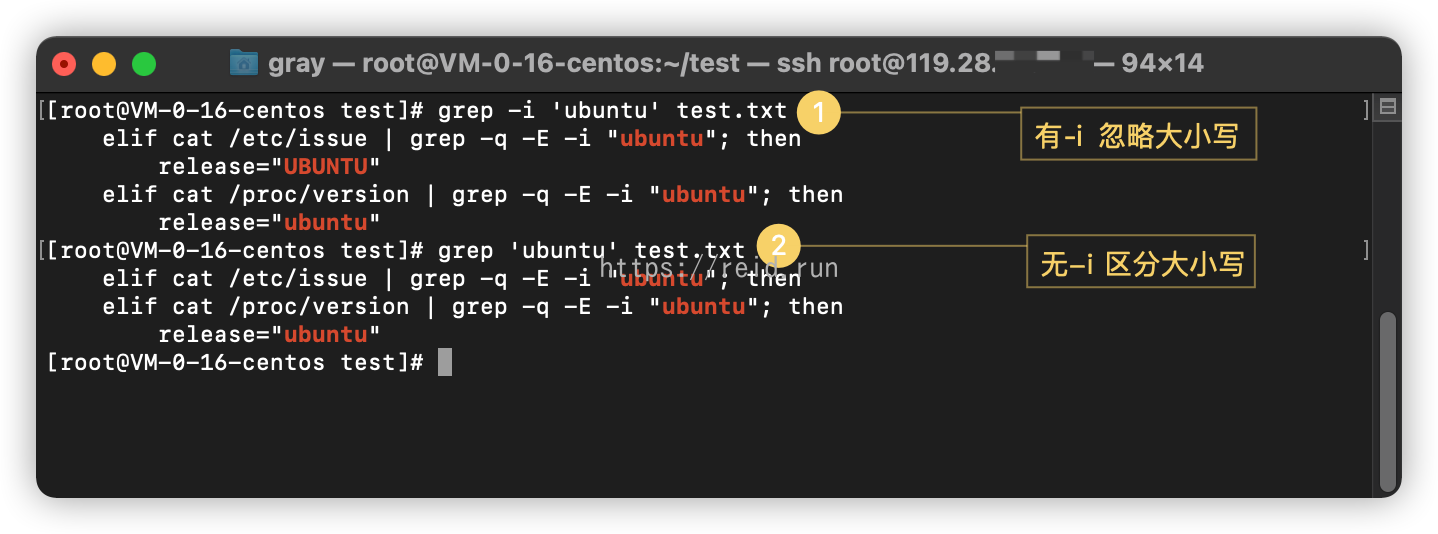Click the red uppercase UBUNTU highlighted match
Screen dimensions: 1438x534
click(x=326, y=166)
